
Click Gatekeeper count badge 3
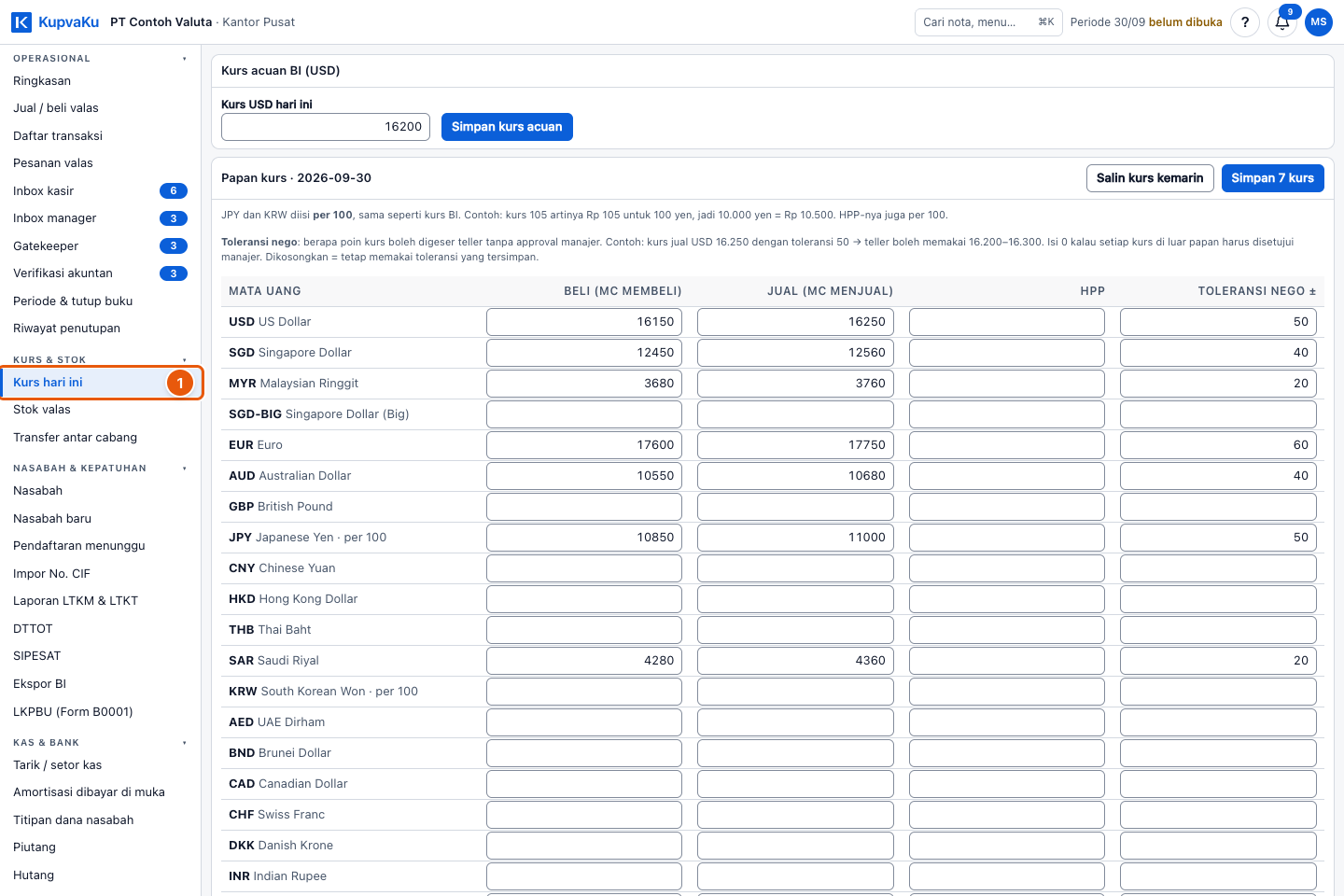(x=174, y=245)
